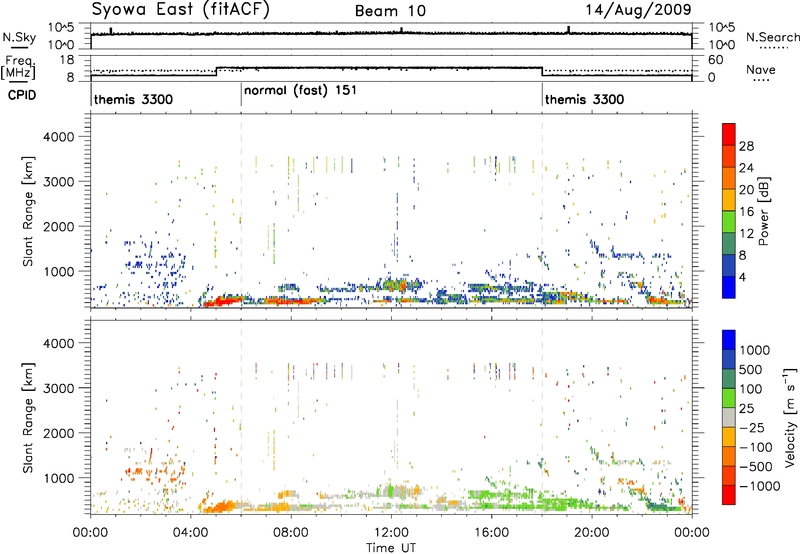Click "2000" on the velocity panel range axis
Image resolution: width=800 pixels, height=554 pixels.
58,433
